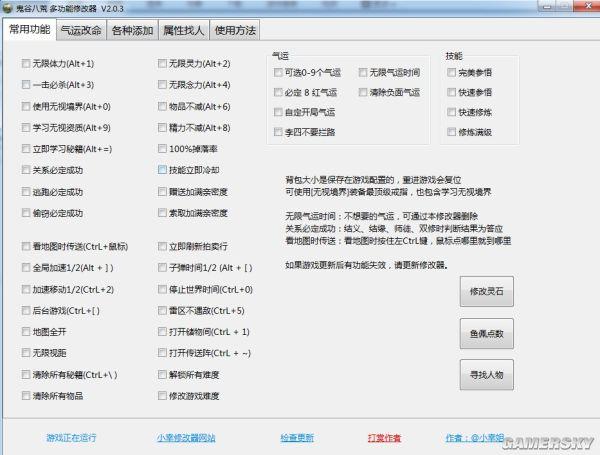
Task: Enable 看地图时传送 checkbox
Action: point(26,246)
